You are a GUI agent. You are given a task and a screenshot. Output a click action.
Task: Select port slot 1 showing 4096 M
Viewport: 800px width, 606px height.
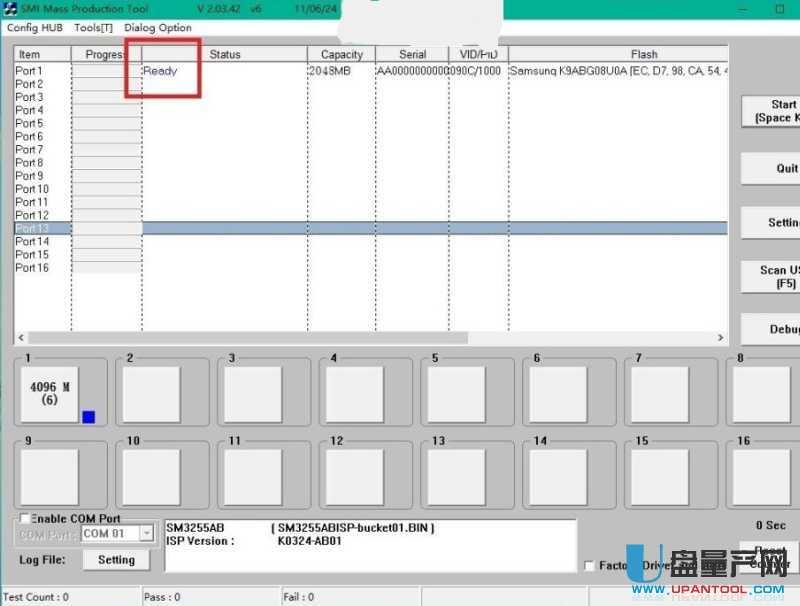pyautogui.click(x=49, y=392)
